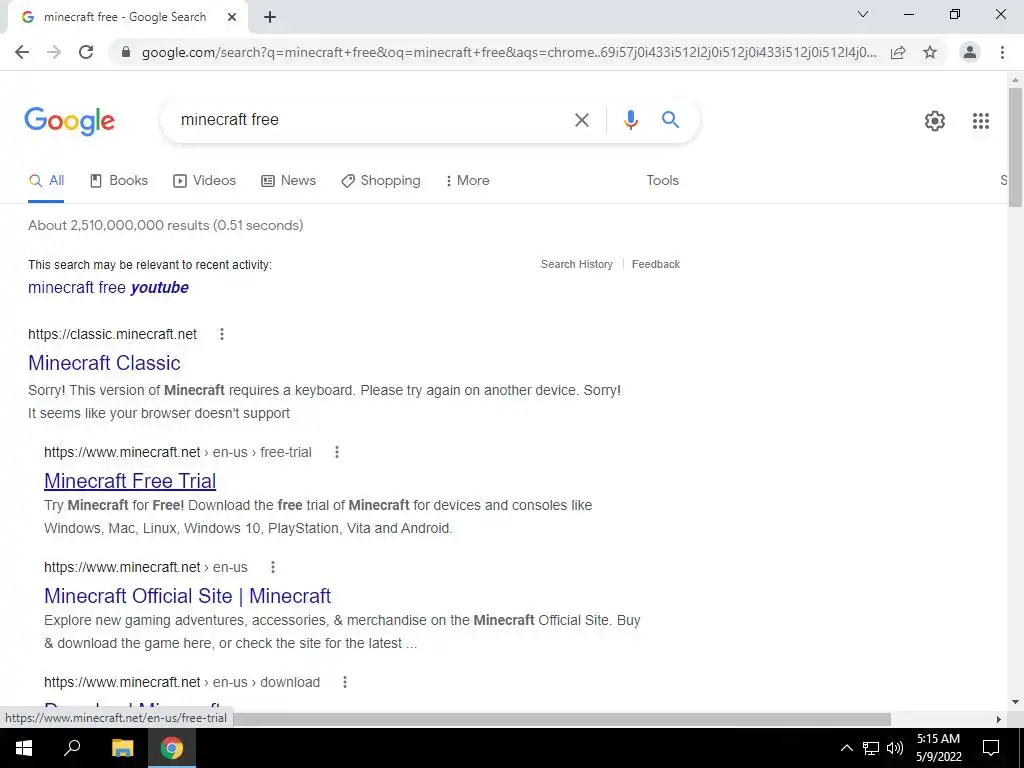1024x768 pixels.
Task: Switch to the Videos tab
Action: pos(204,181)
